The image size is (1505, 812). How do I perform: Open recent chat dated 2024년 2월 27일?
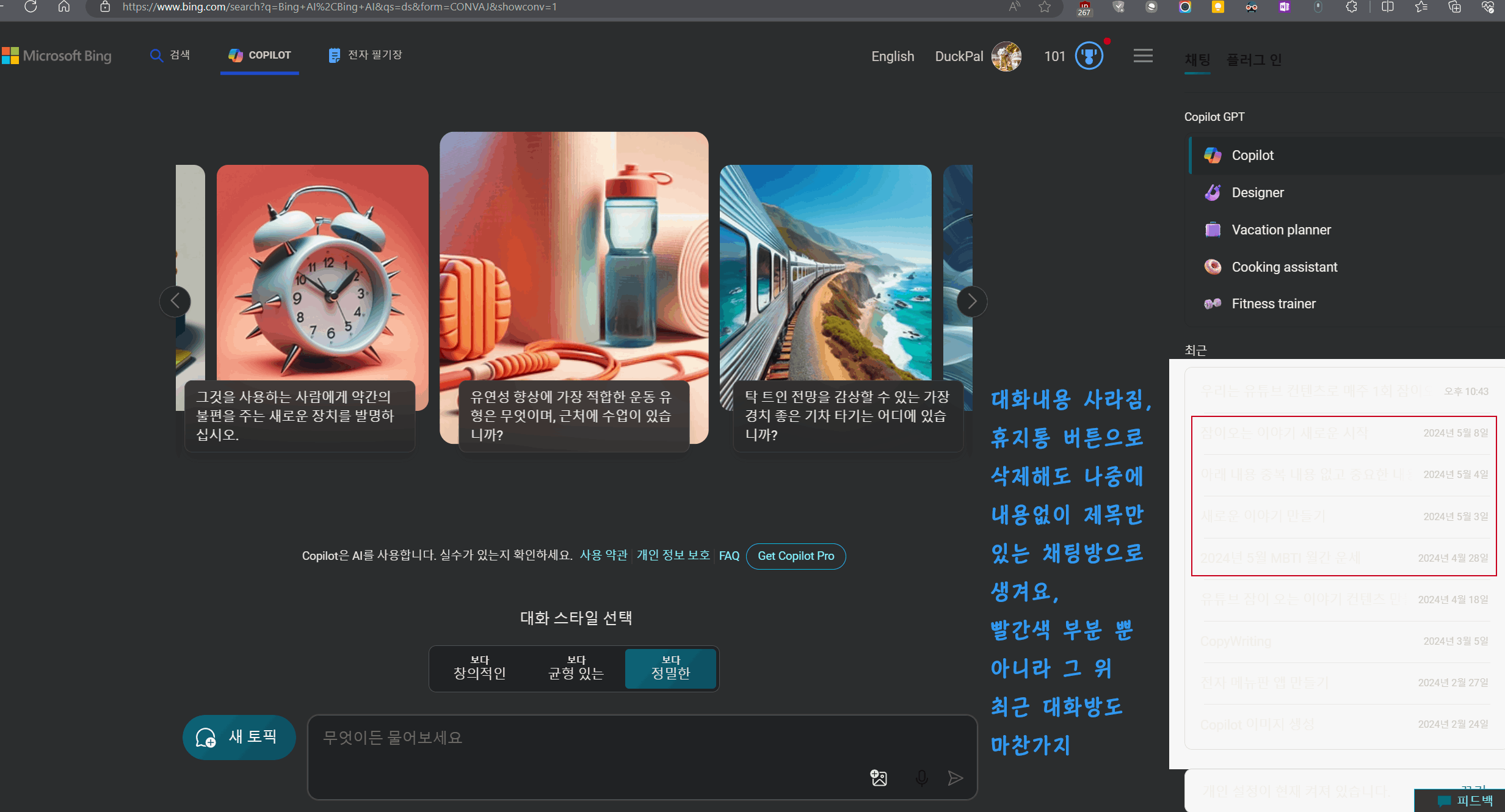click(1344, 683)
